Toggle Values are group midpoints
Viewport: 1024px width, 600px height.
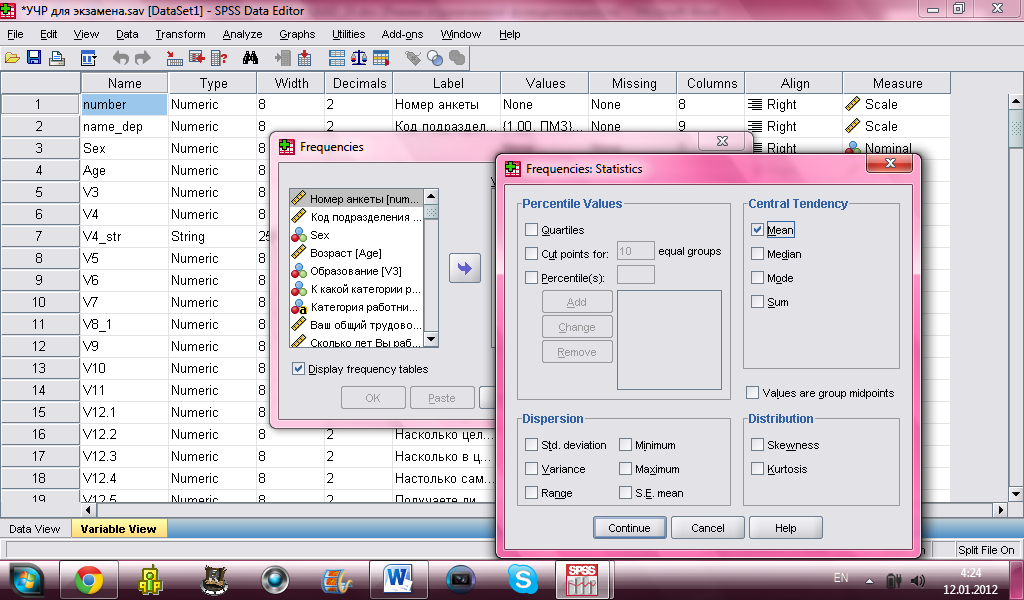[x=752, y=392]
